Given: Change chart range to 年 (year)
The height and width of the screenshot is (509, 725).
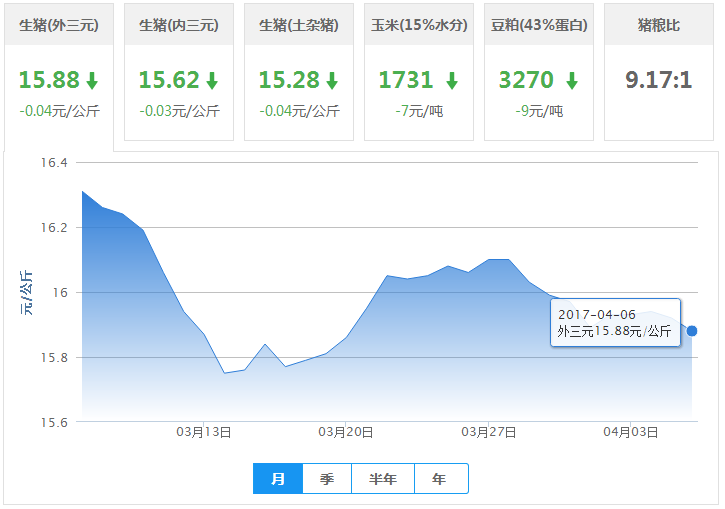Looking at the screenshot, I should click(x=440, y=479).
